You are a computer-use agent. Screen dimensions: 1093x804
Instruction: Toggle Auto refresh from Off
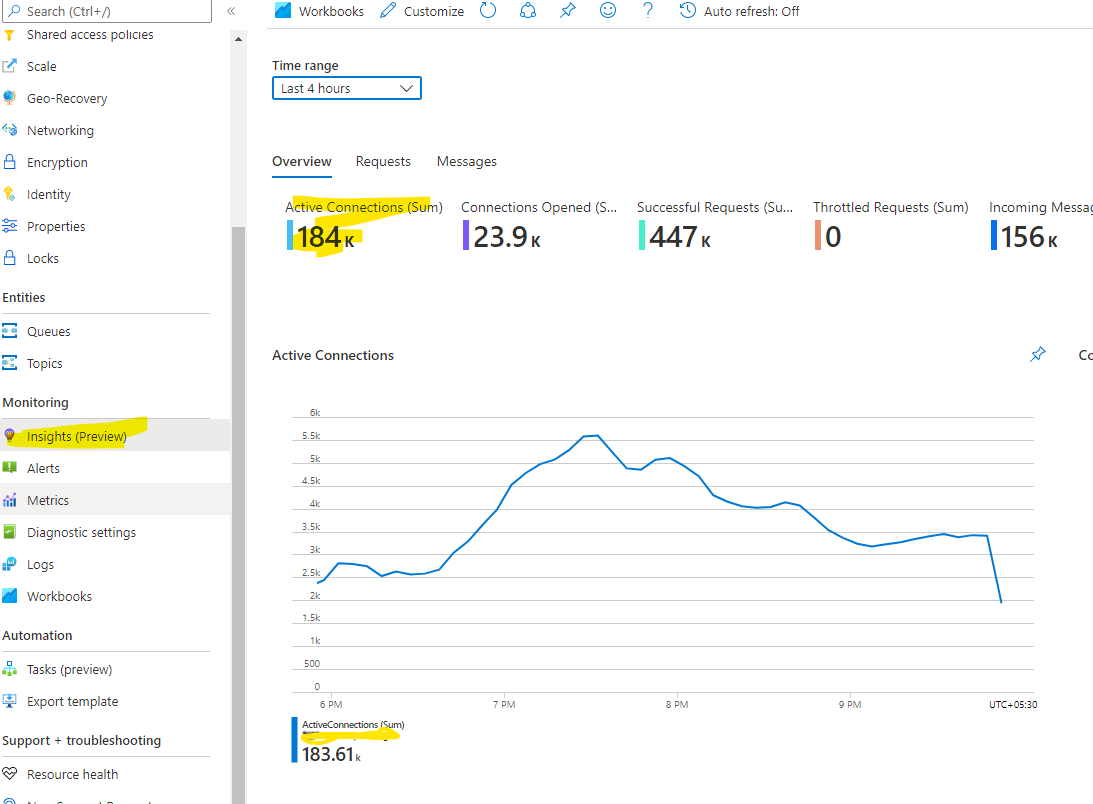click(x=738, y=11)
